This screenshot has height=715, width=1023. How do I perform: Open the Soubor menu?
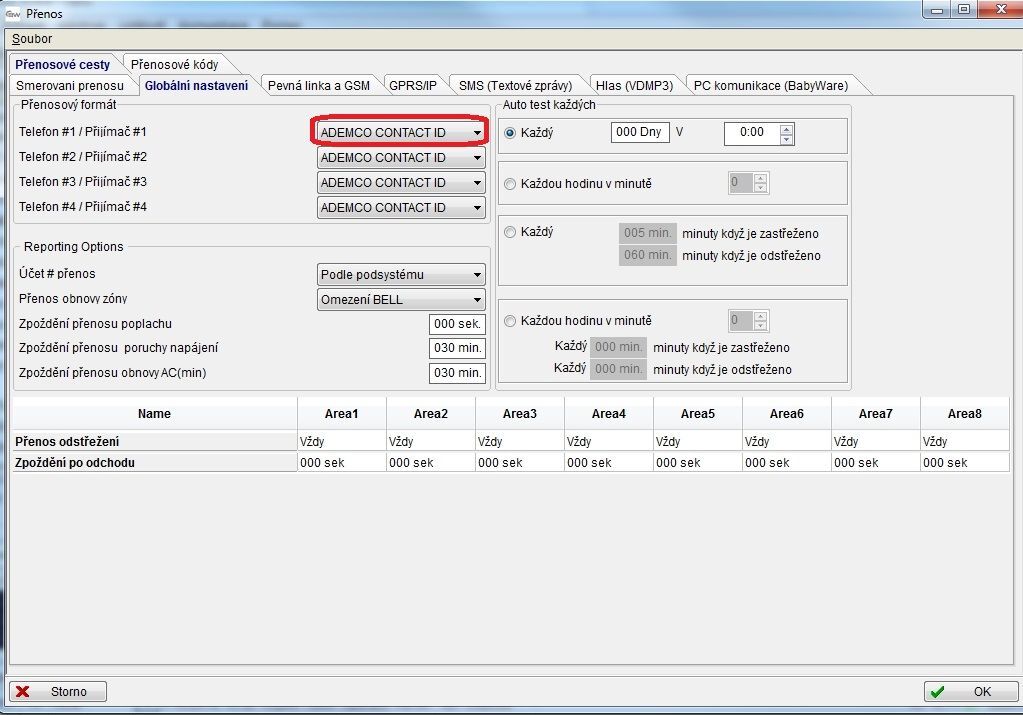[32, 39]
